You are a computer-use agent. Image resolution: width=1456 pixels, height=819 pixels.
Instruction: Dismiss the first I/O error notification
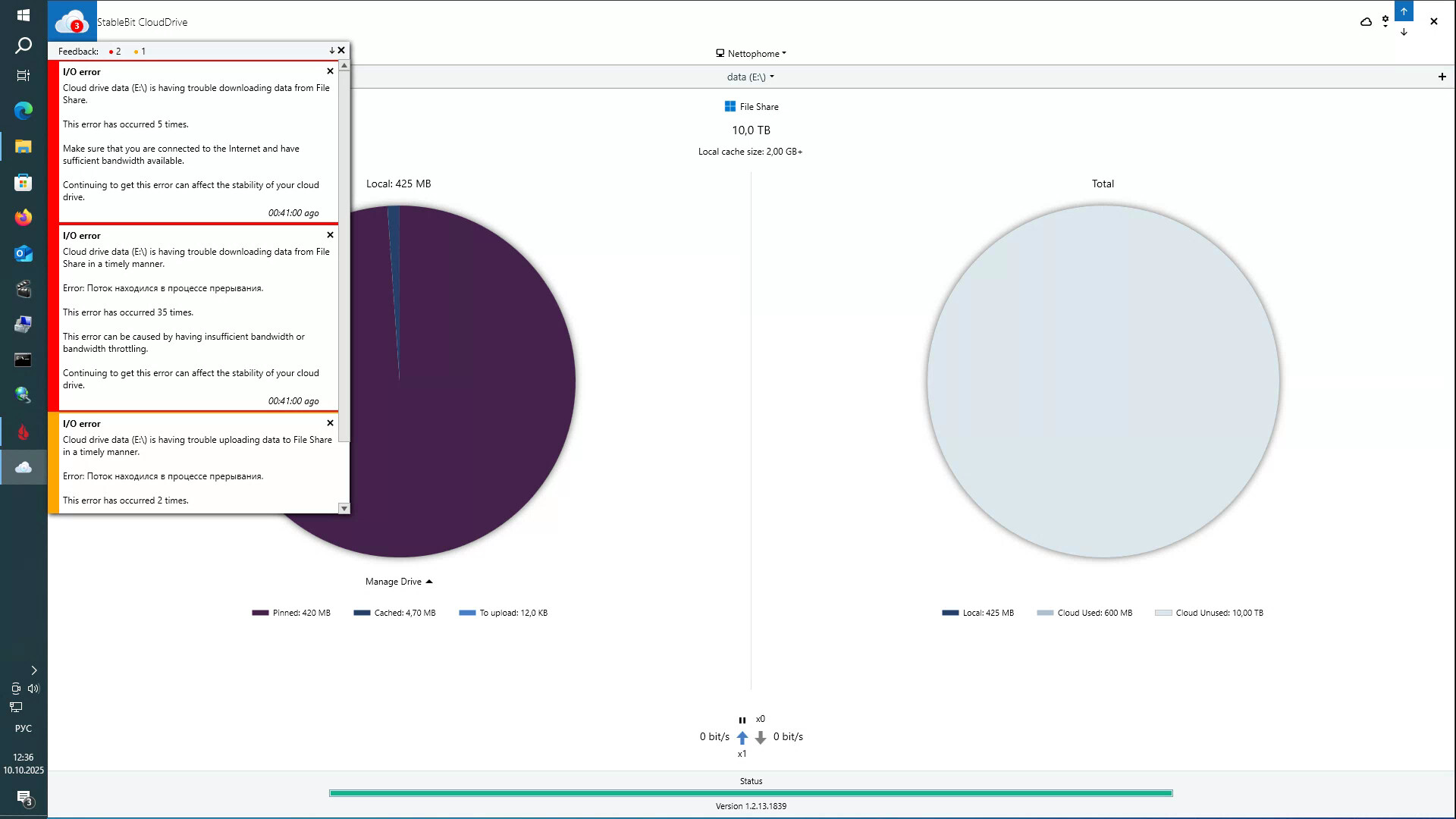pos(330,71)
